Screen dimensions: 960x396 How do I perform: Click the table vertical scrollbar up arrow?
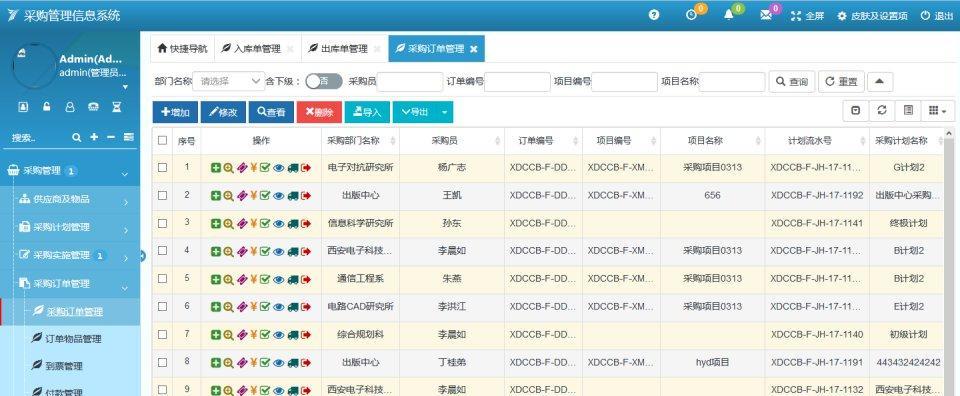[x=950, y=133]
